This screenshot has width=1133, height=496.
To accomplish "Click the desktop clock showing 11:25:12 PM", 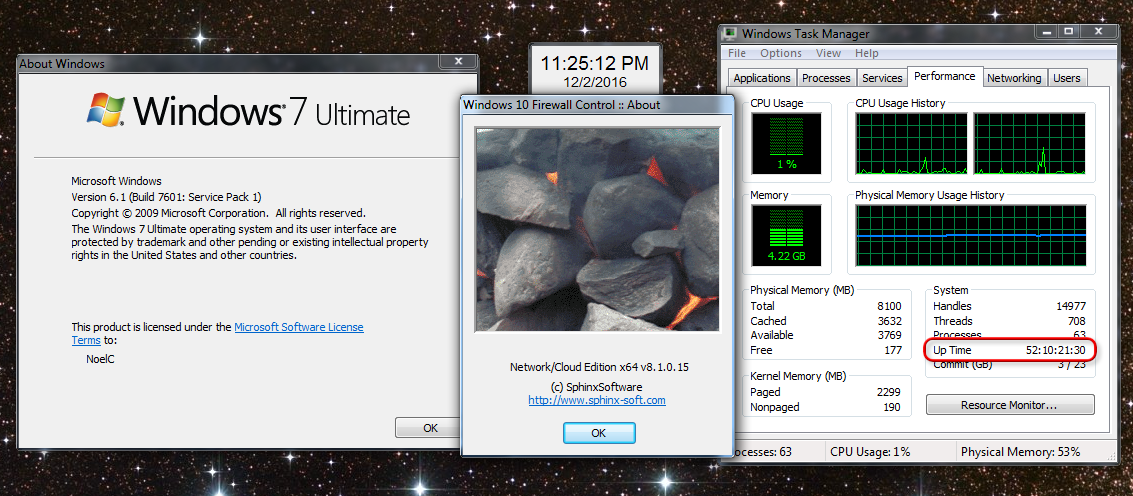I will pyautogui.click(x=595, y=63).
